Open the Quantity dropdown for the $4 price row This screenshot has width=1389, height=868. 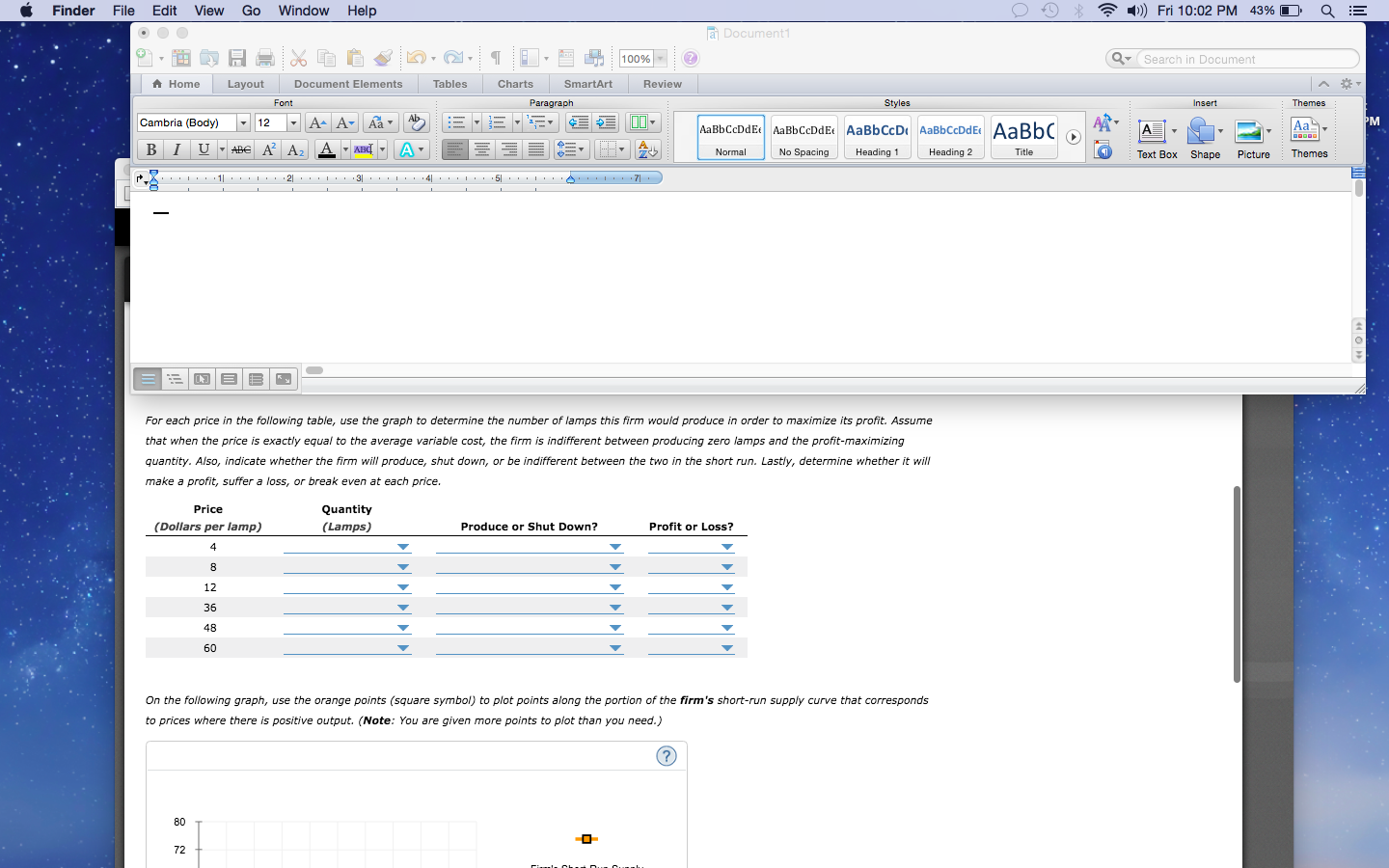tap(403, 547)
